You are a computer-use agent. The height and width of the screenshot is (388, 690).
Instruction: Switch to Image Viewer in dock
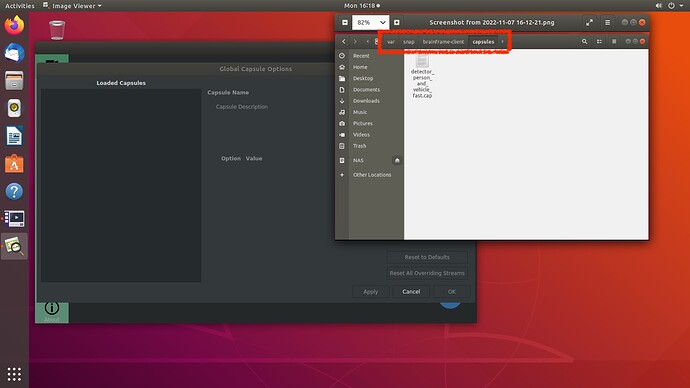tap(14, 246)
